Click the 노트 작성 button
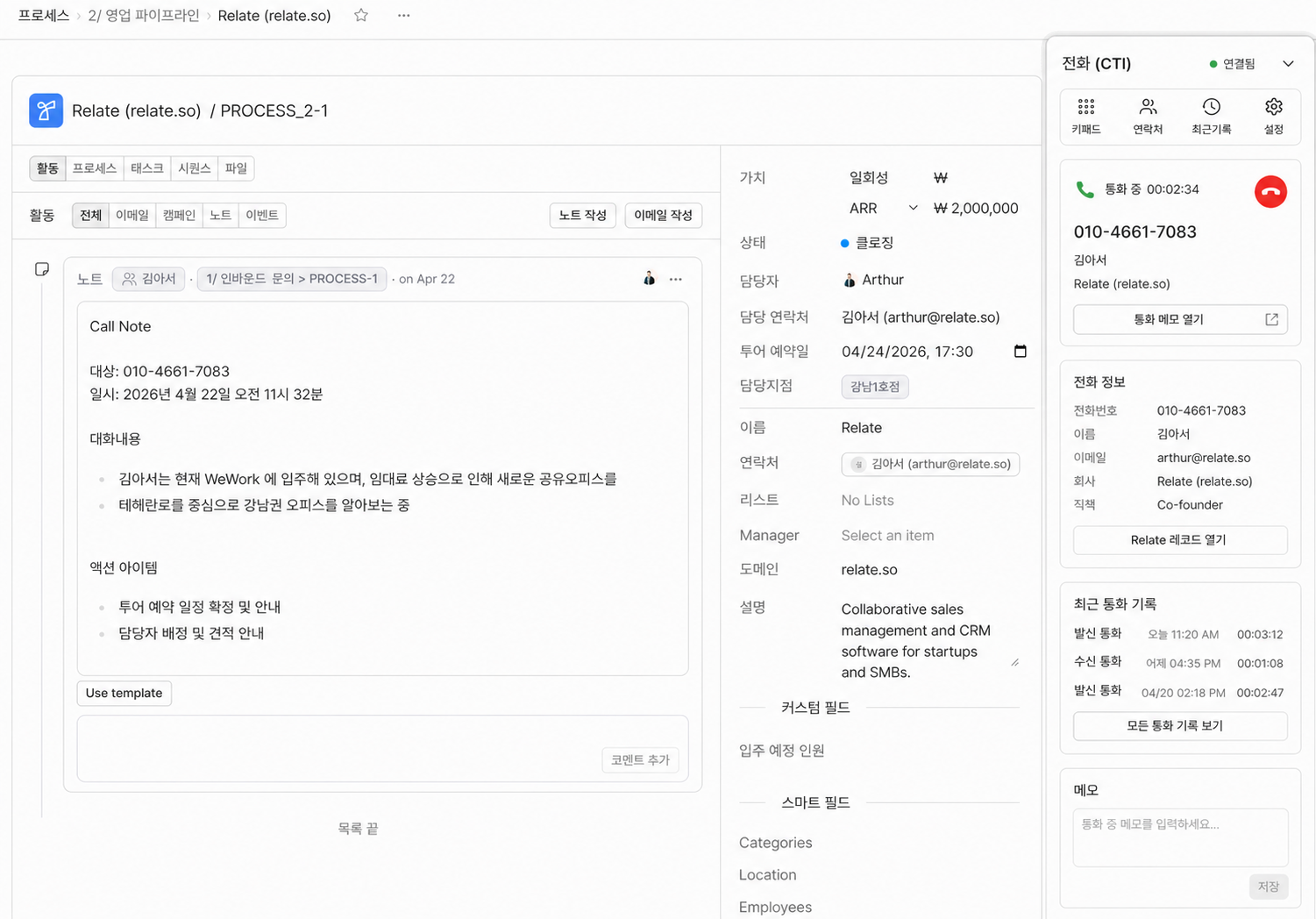The height and width of the screenshot is (919, 1316). (583, 215)
